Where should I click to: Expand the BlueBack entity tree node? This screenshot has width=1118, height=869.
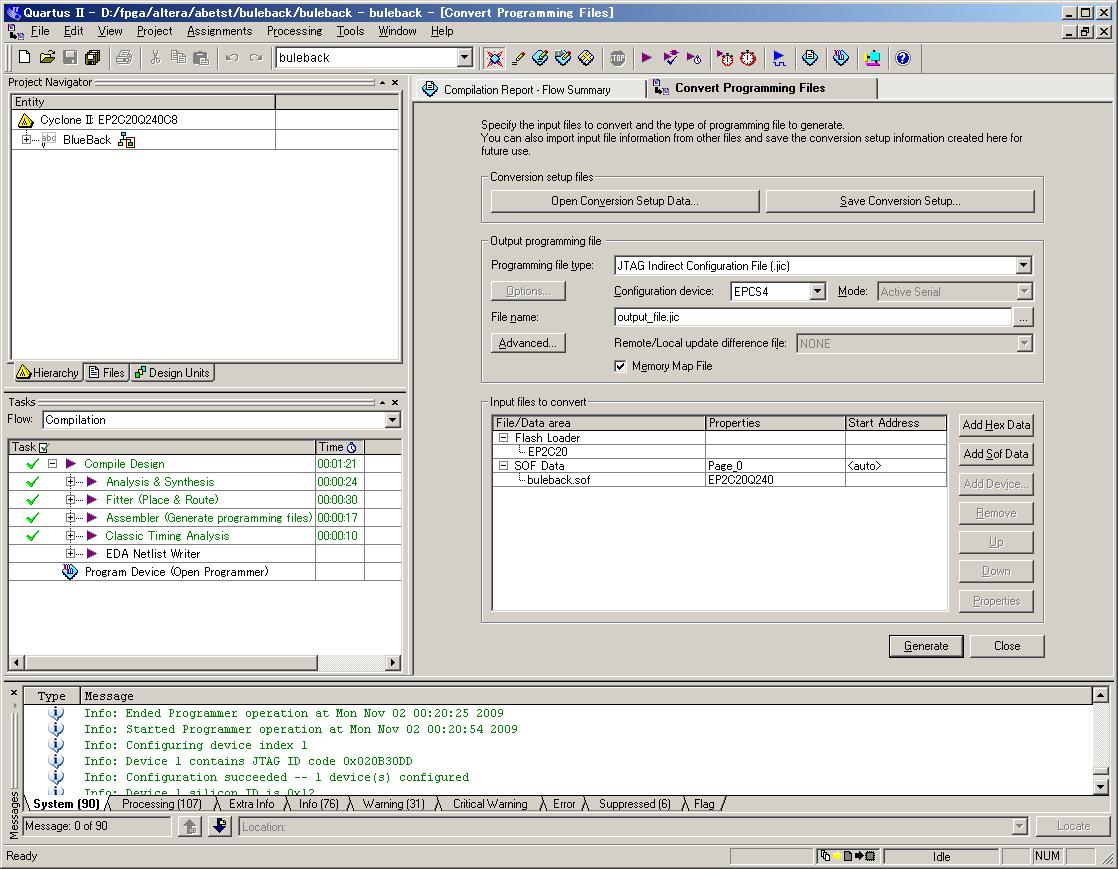26,139
